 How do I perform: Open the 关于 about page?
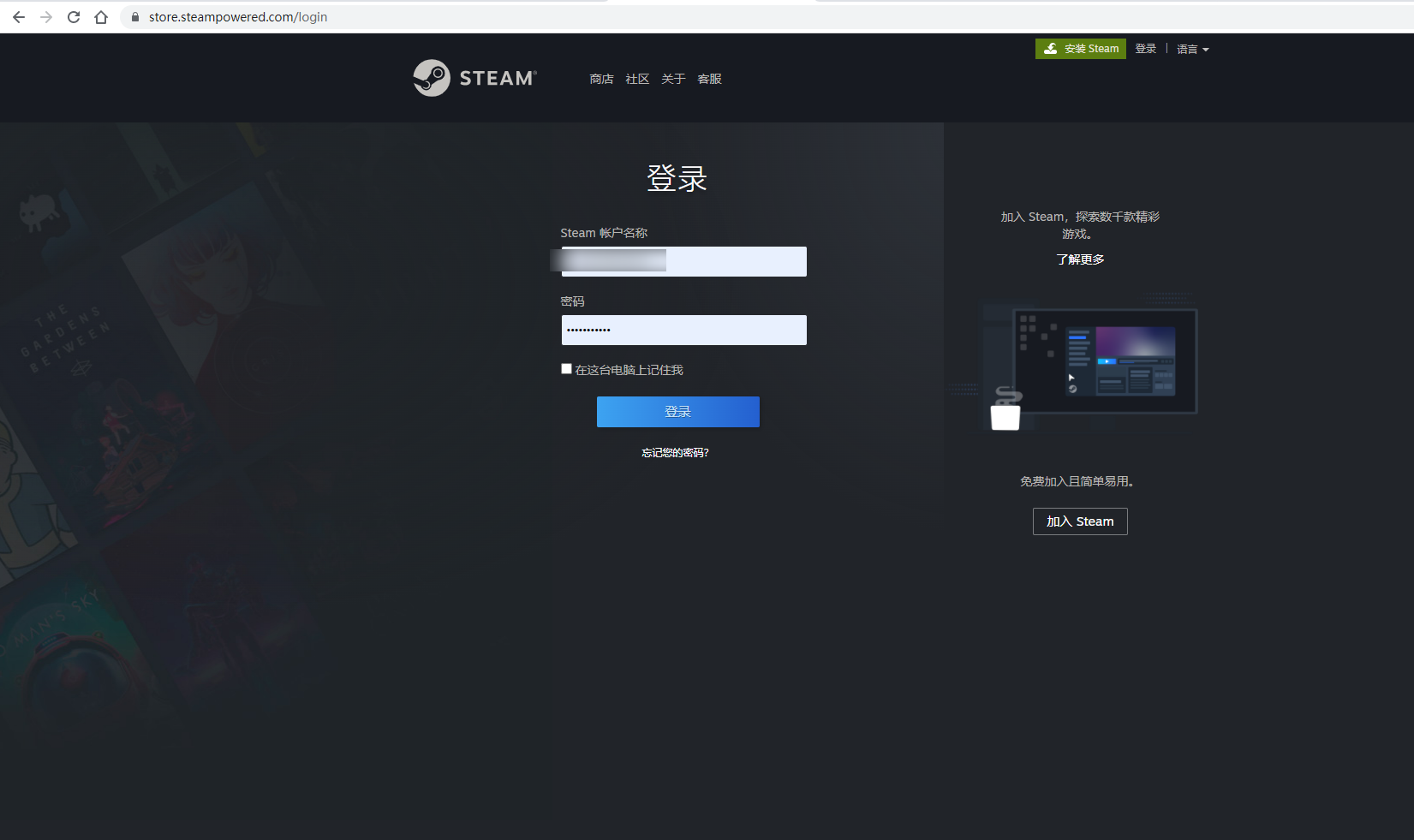pos(673,79)
